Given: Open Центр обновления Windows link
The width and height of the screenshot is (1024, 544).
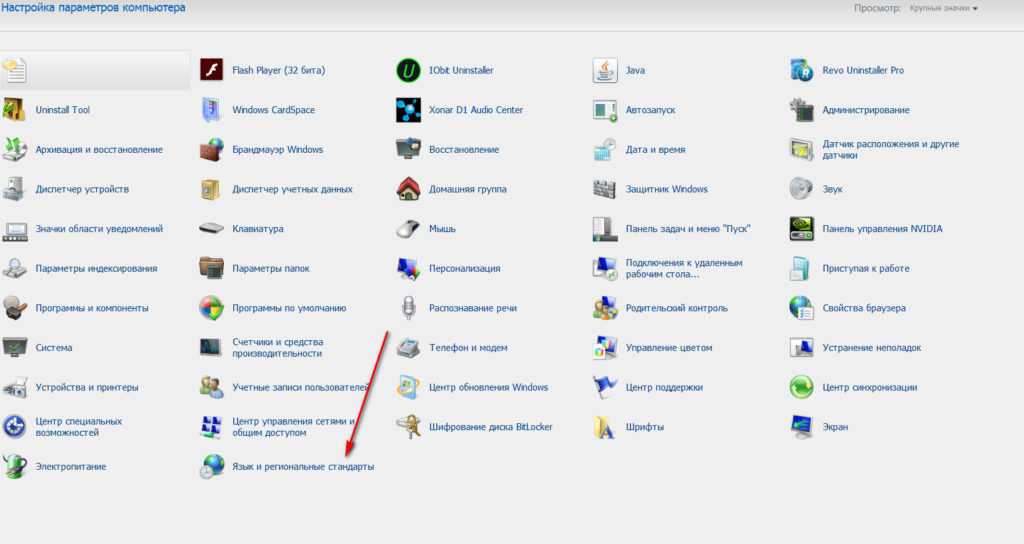Looking at the screenshot, I should click(x=488, y=387).
